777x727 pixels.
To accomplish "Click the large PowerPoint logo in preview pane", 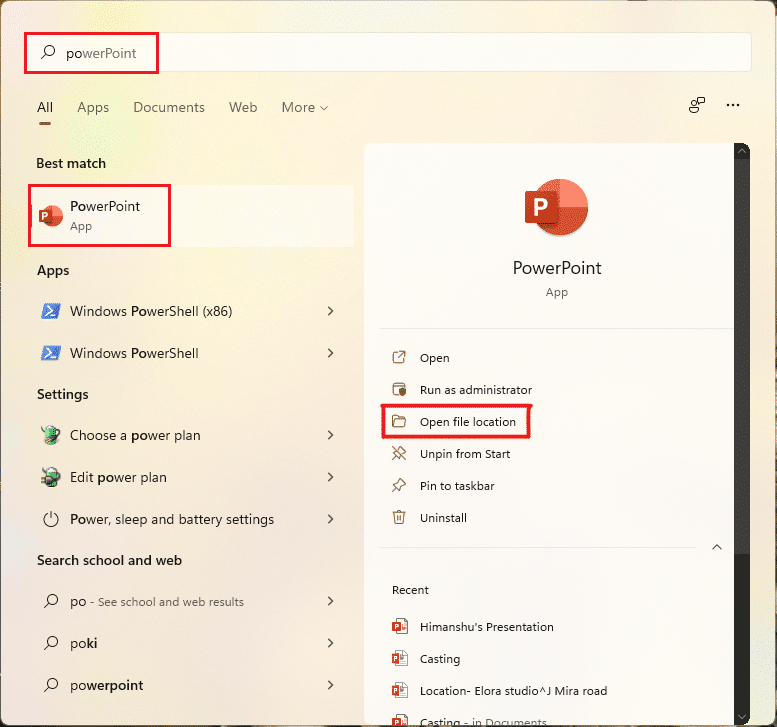I will (556, 207).
